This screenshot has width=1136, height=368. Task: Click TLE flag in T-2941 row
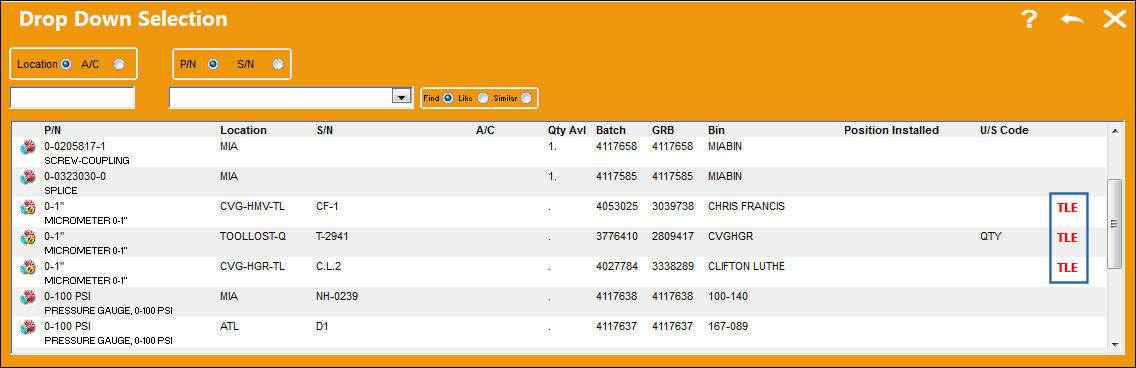pyautogui.click(x=1068, y=238)
